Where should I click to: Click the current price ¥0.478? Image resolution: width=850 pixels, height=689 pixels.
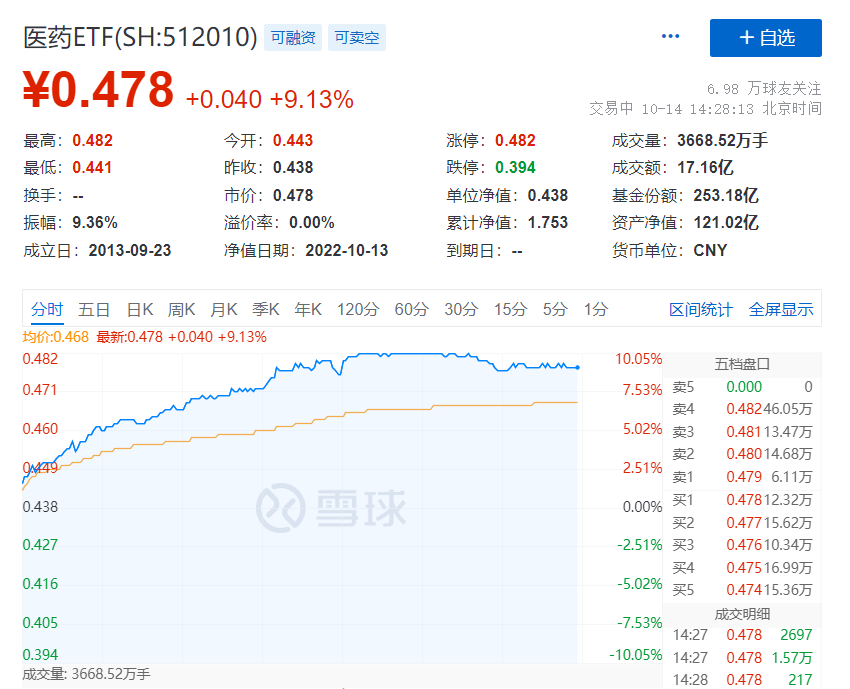click(98, 89)
